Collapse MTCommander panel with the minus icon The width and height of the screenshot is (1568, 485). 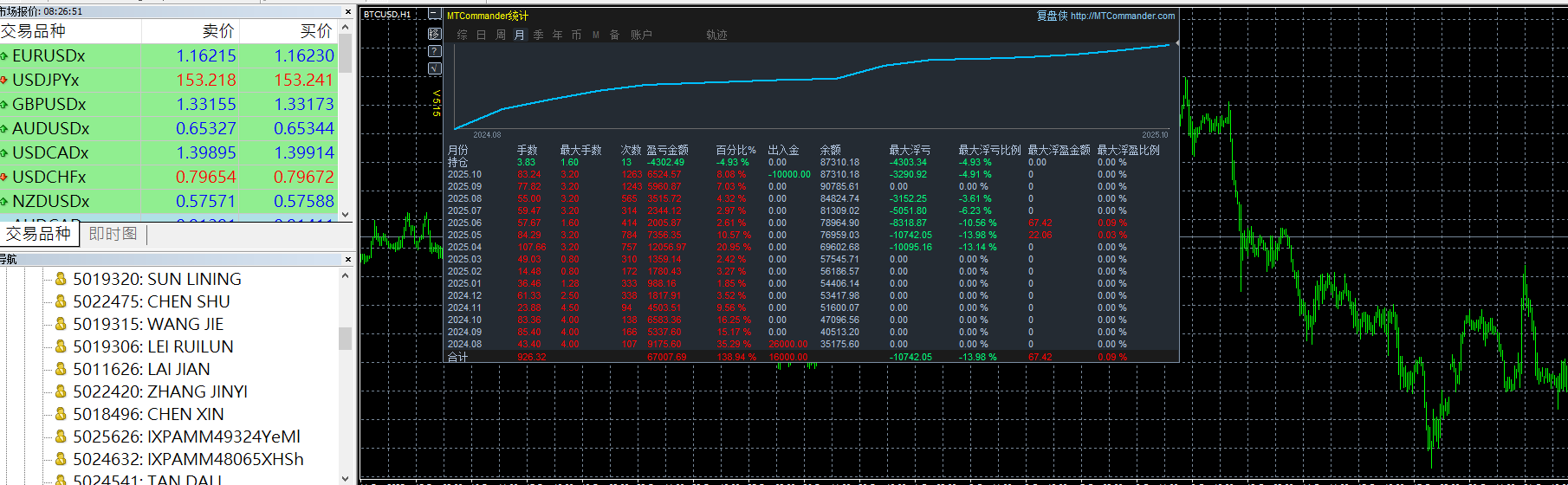435,15
